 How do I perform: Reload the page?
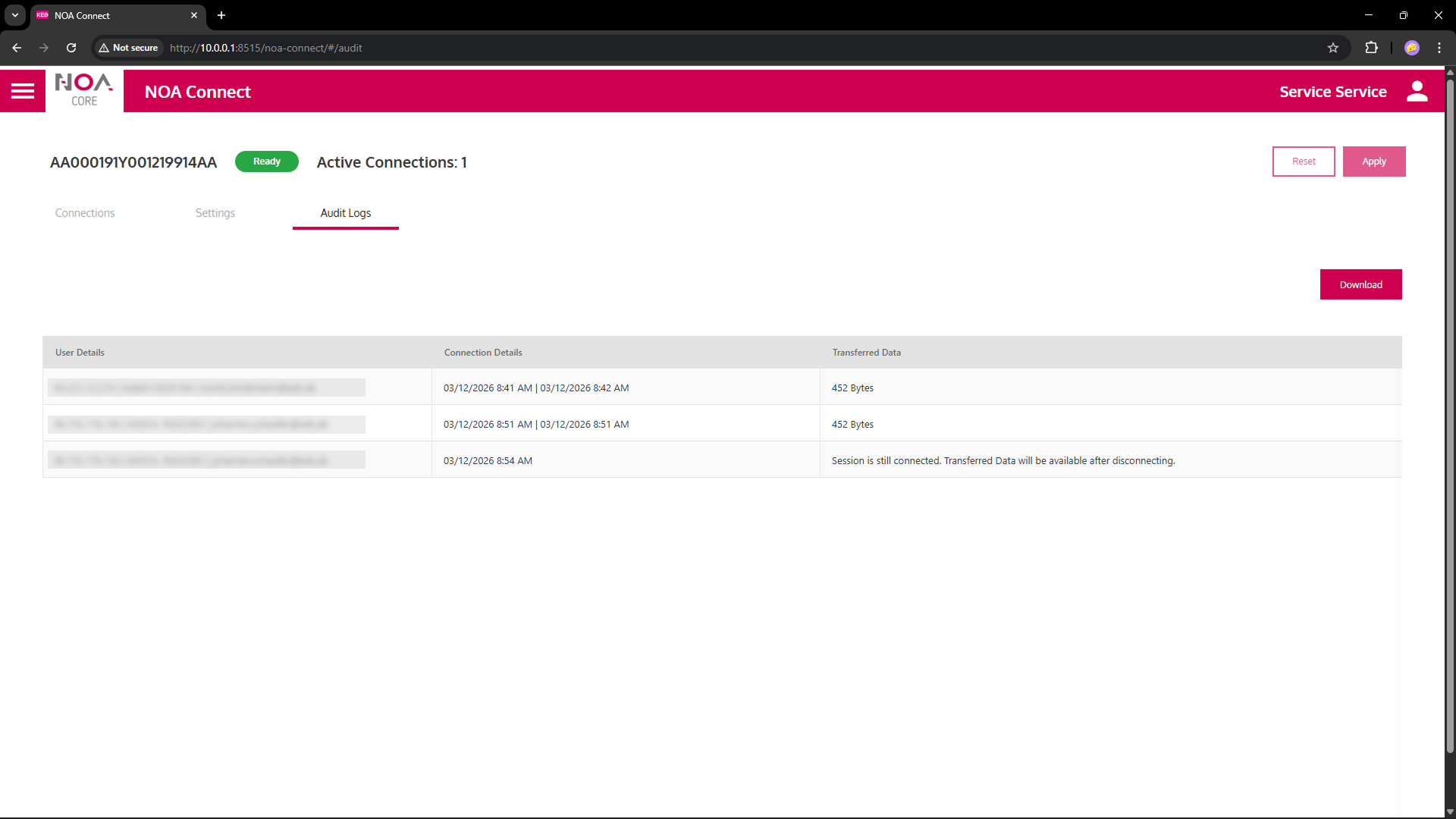point(71,48)
